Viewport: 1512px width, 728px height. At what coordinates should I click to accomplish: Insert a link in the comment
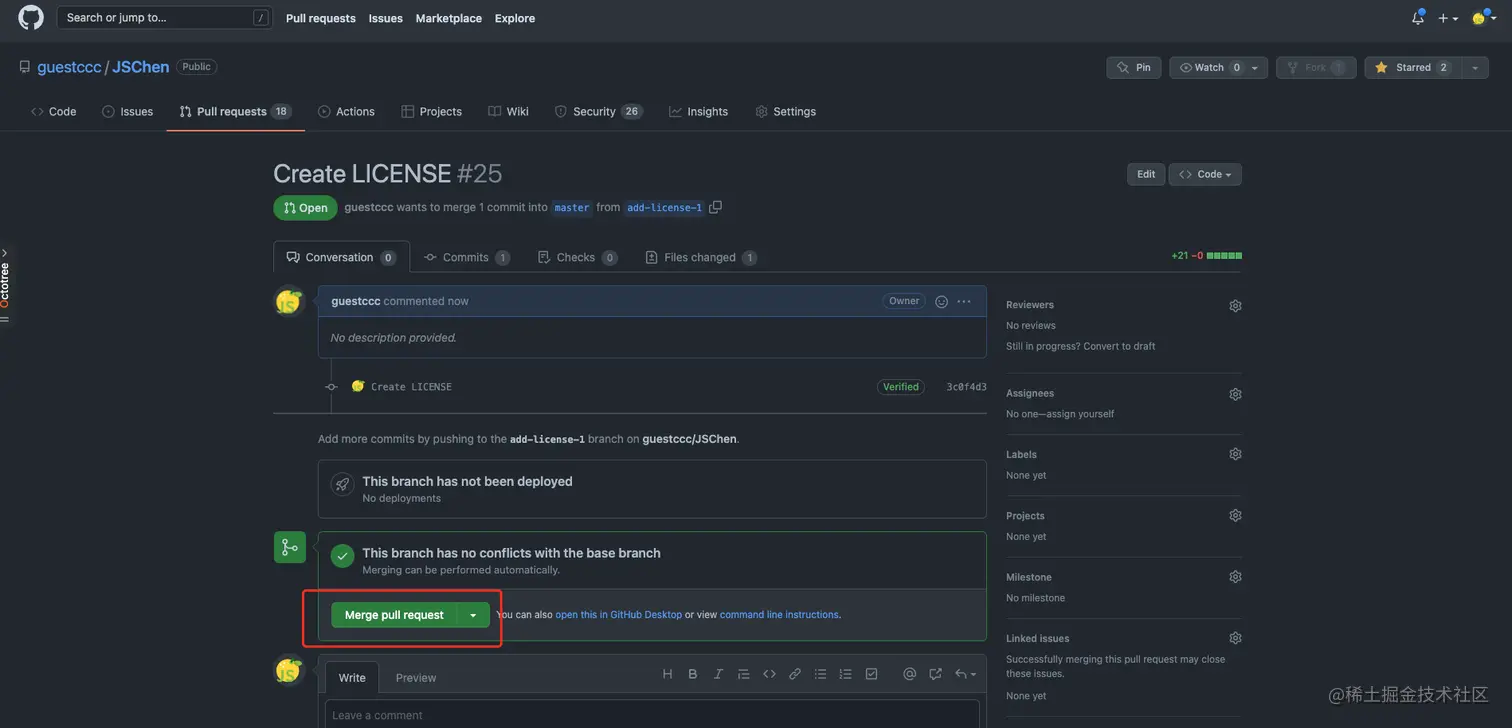coord(795,674)
